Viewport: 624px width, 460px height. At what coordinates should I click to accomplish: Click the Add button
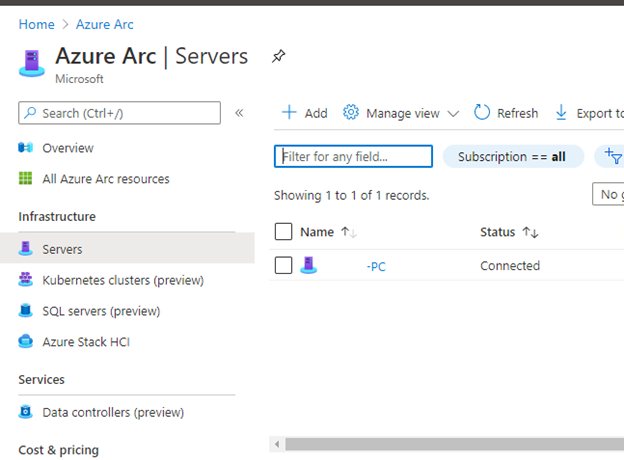304,113
